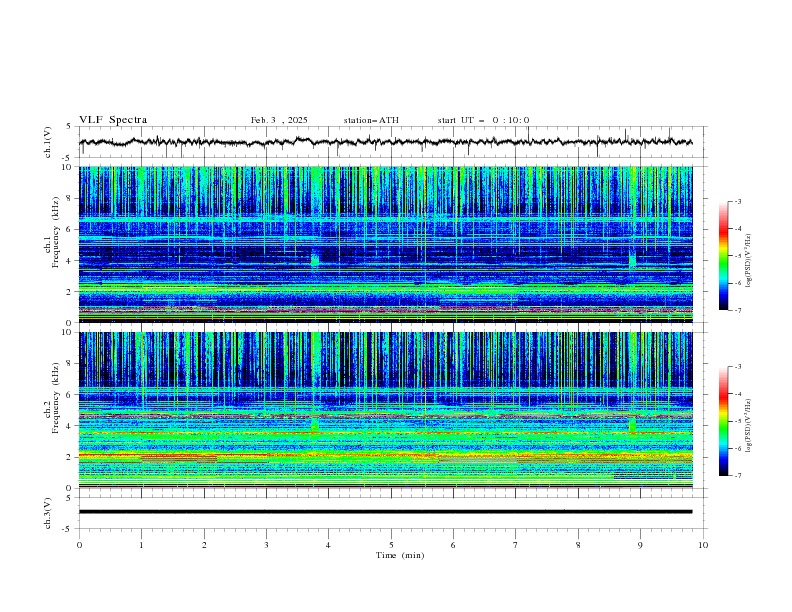Select the 'start UT = 0 :10: 0' text
This screenshot has width=792, height=612.
483,120
